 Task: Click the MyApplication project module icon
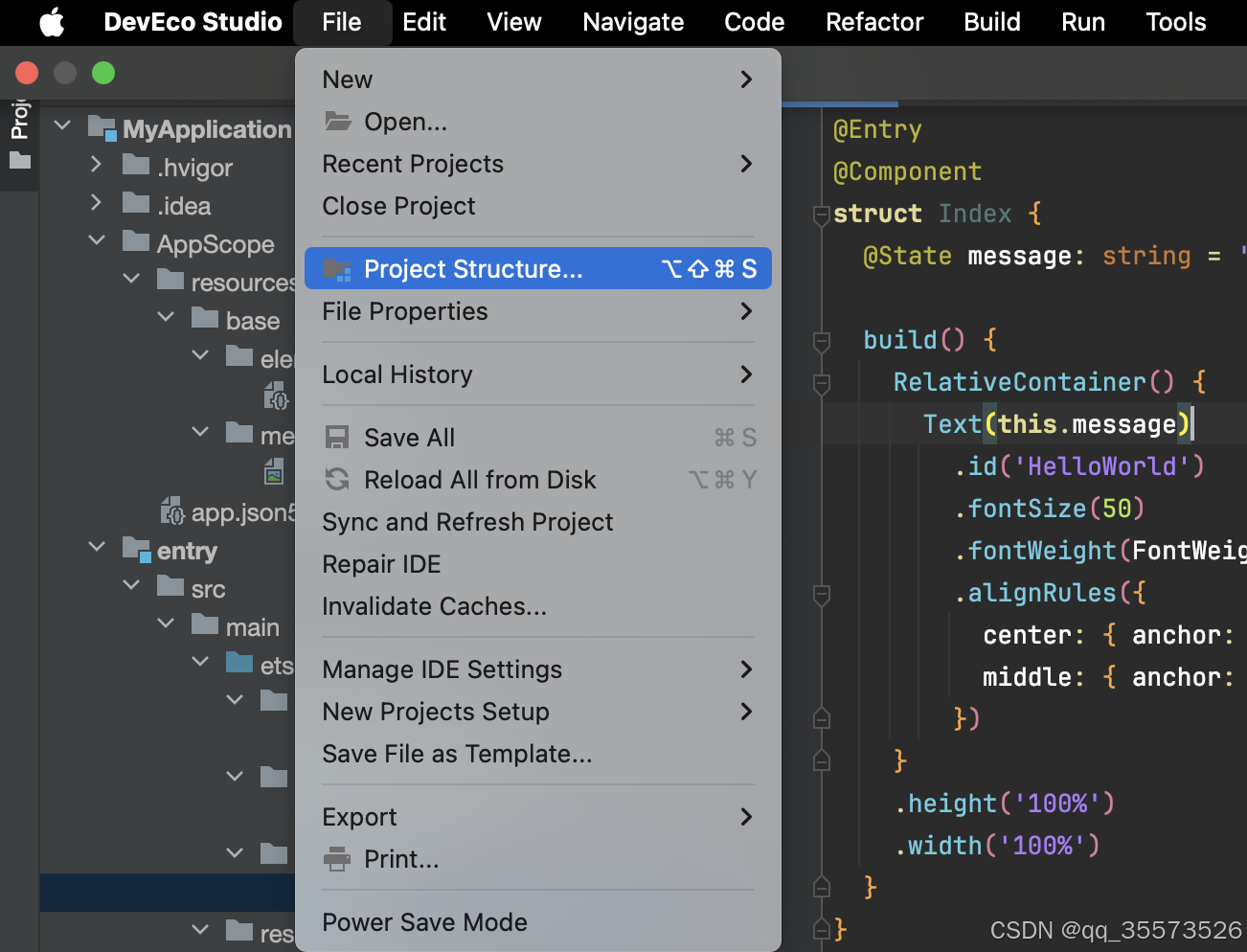[102, 128]
